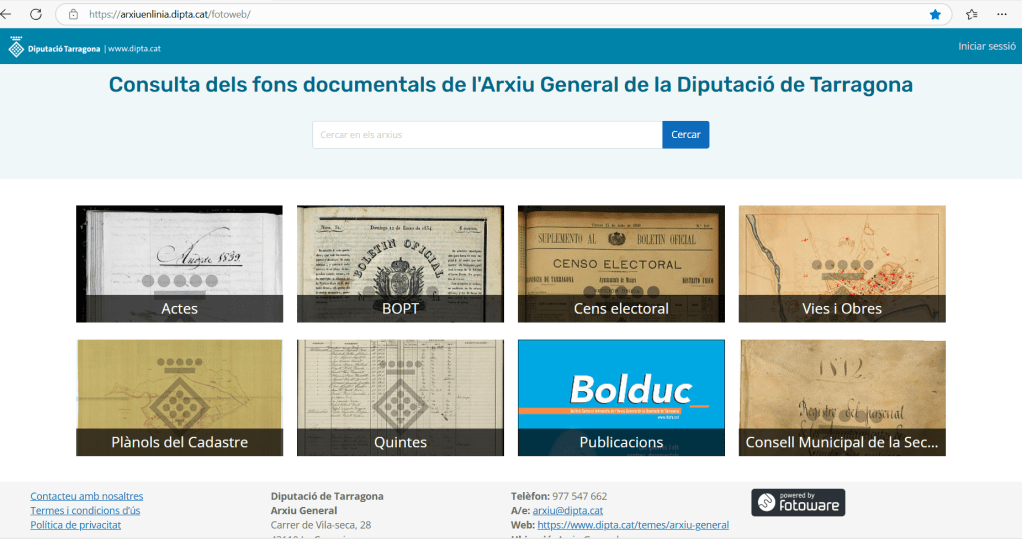The height and width of the screenshot is (539, 1022).
Task: Click the Cercar search button
Action: (x=685, y=135)
